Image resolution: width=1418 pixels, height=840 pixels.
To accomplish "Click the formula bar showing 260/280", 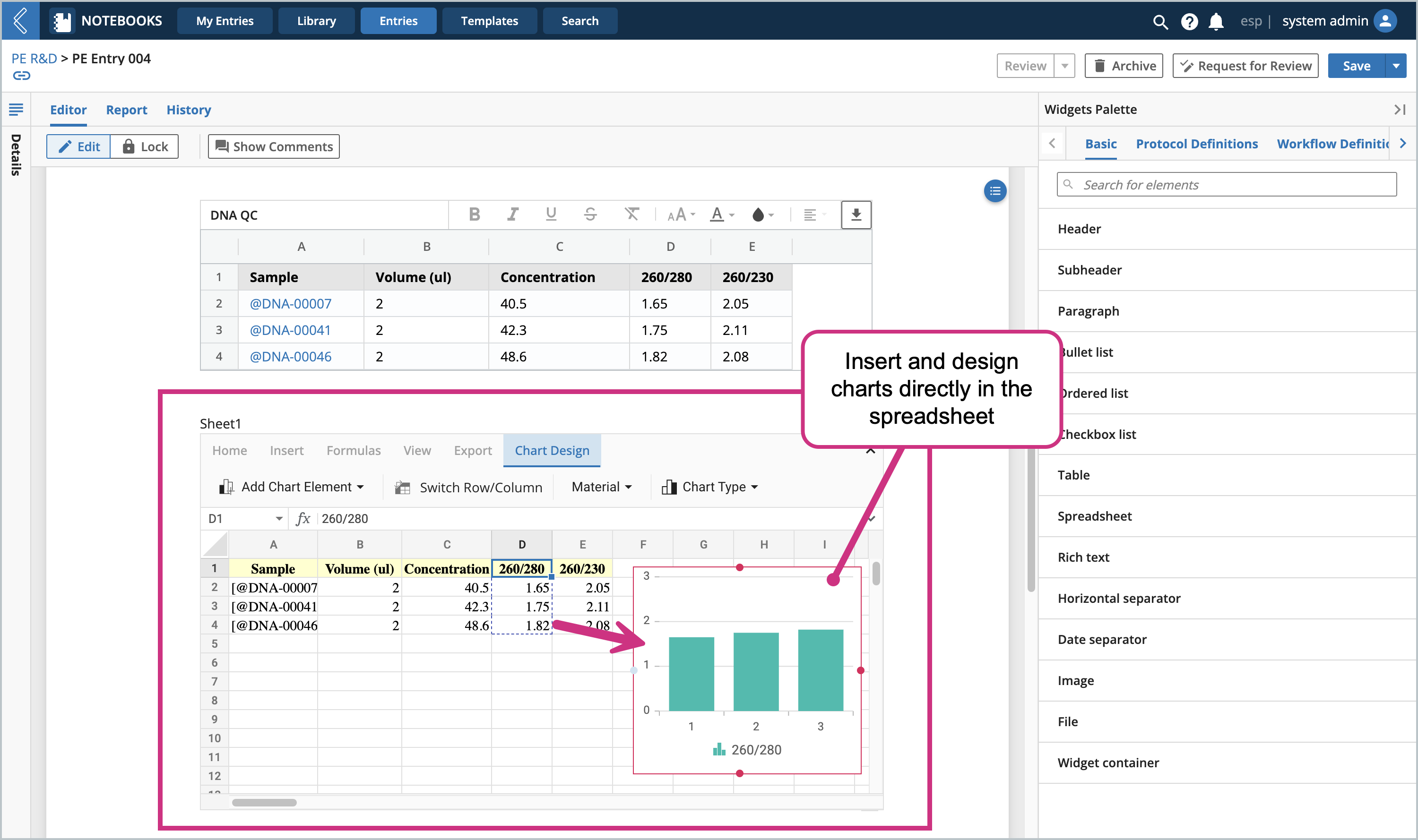I will click(589, 518).
